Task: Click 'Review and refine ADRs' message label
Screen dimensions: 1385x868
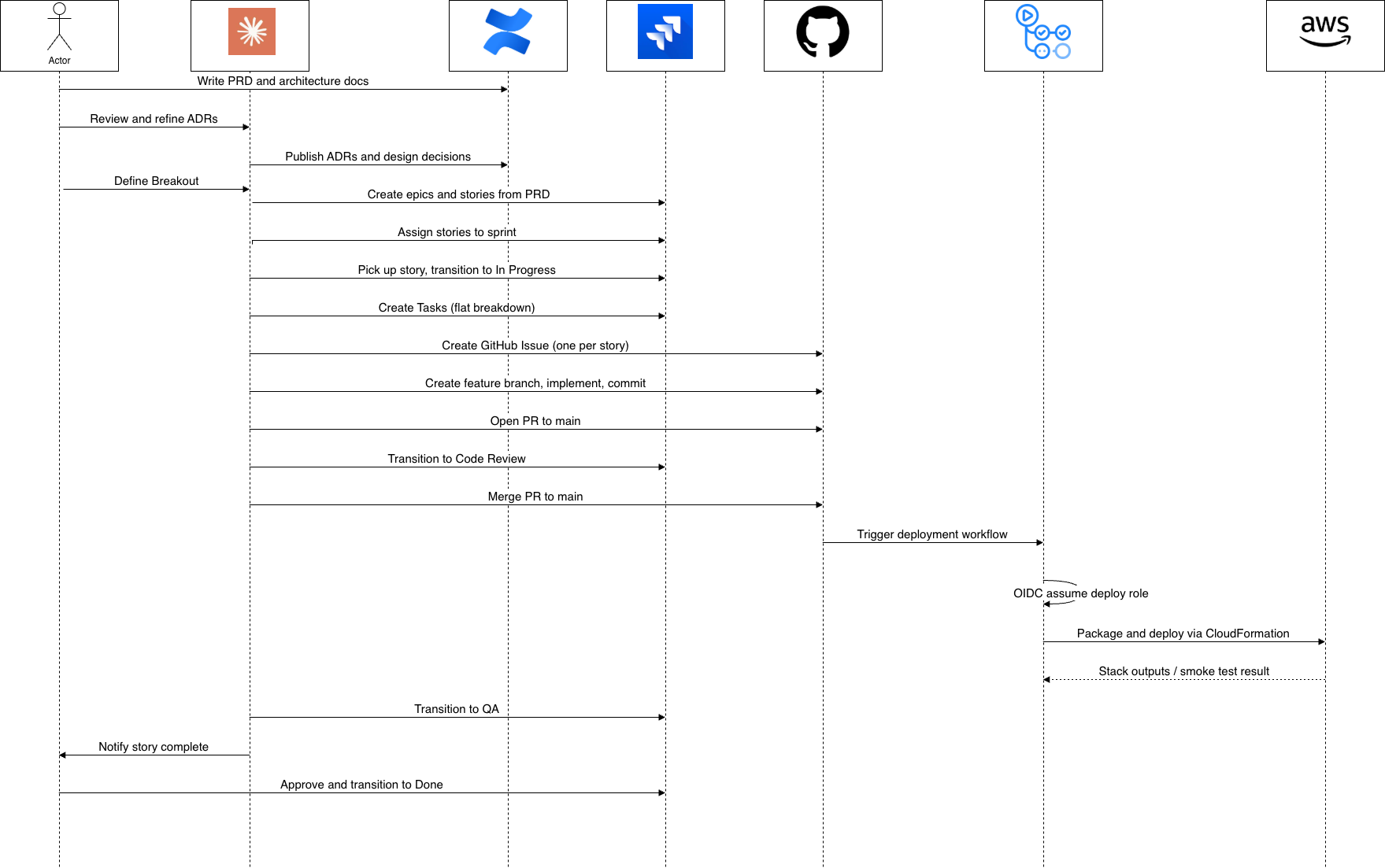Action: [x=154, y=119]
